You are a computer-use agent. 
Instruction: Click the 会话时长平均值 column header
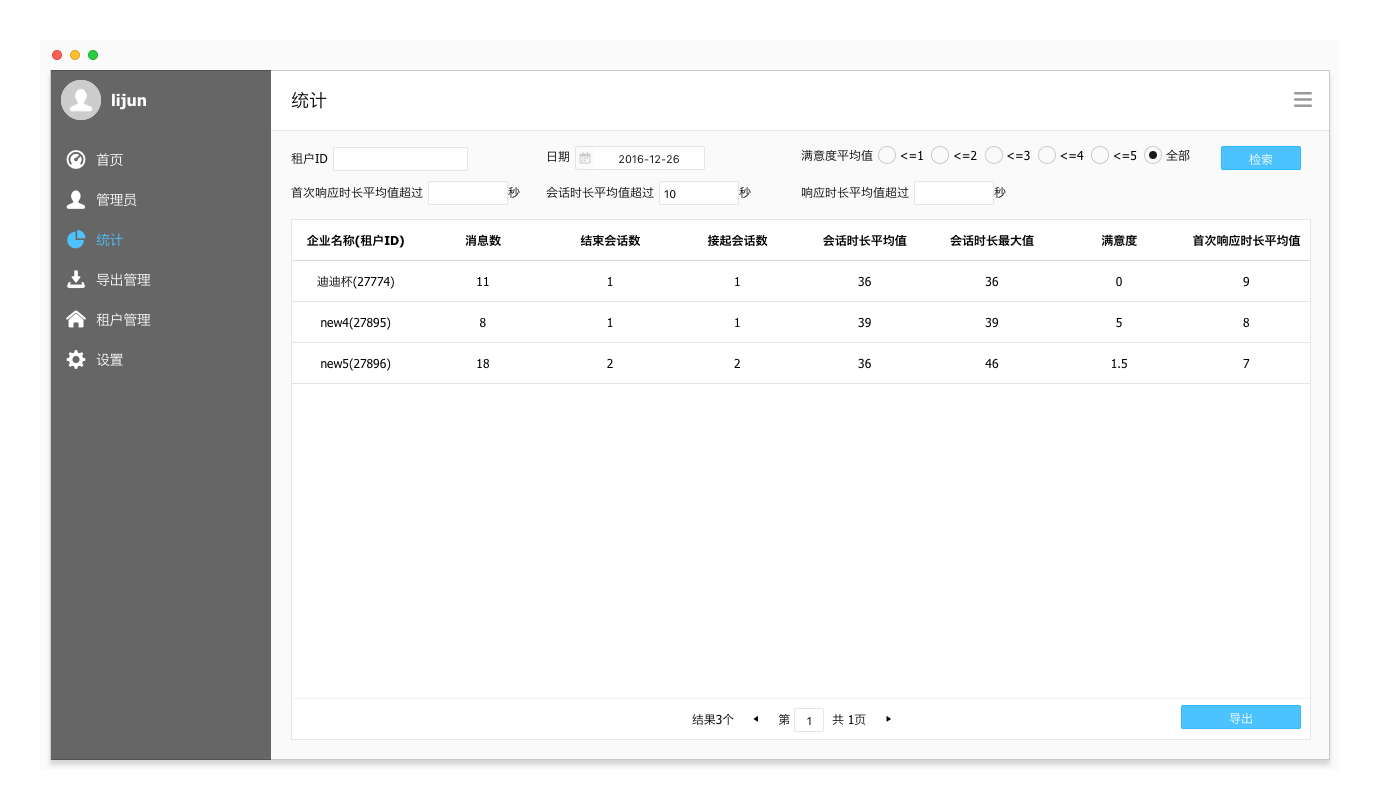coord(865,241)
